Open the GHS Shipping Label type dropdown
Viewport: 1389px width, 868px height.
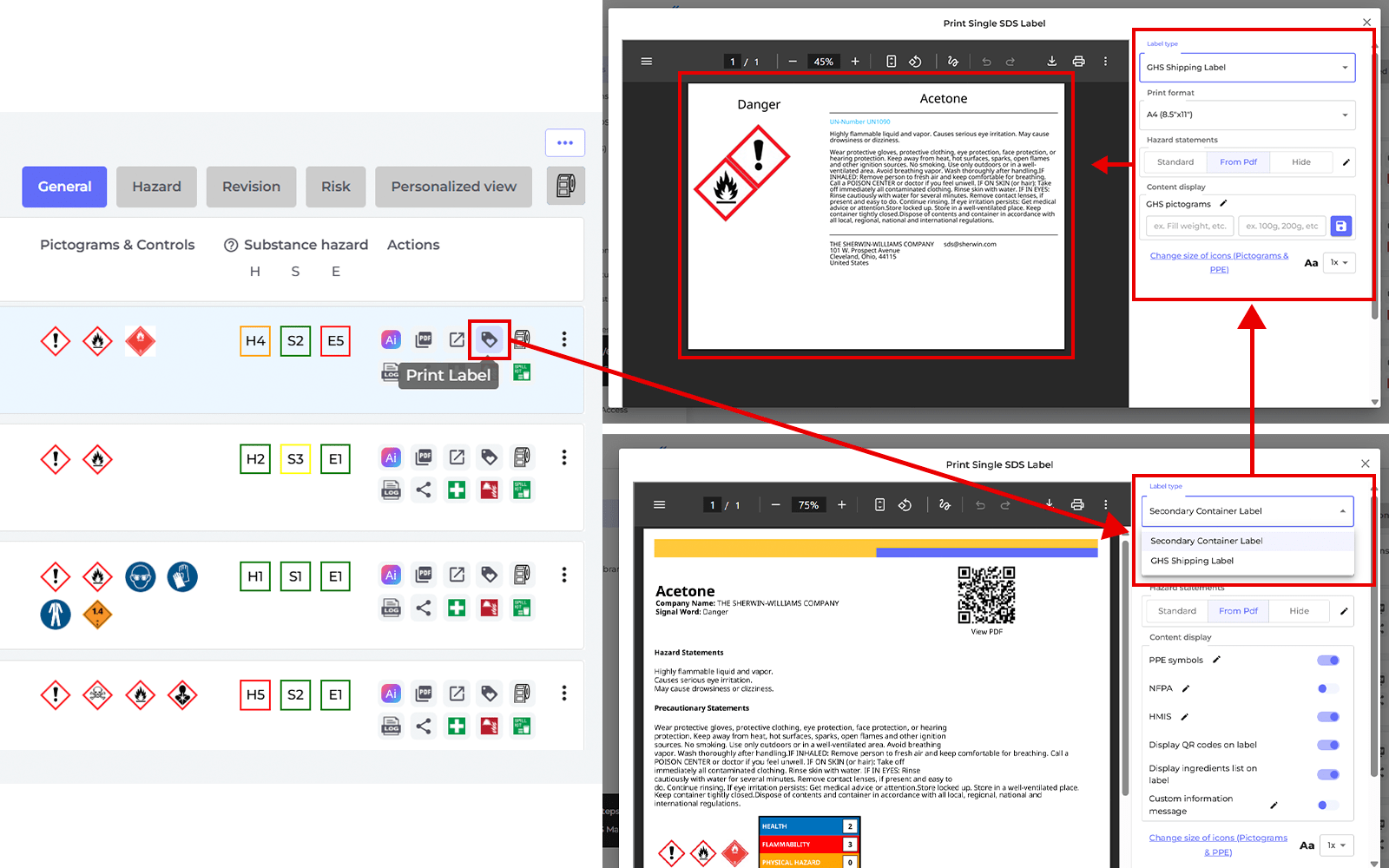1247,68
